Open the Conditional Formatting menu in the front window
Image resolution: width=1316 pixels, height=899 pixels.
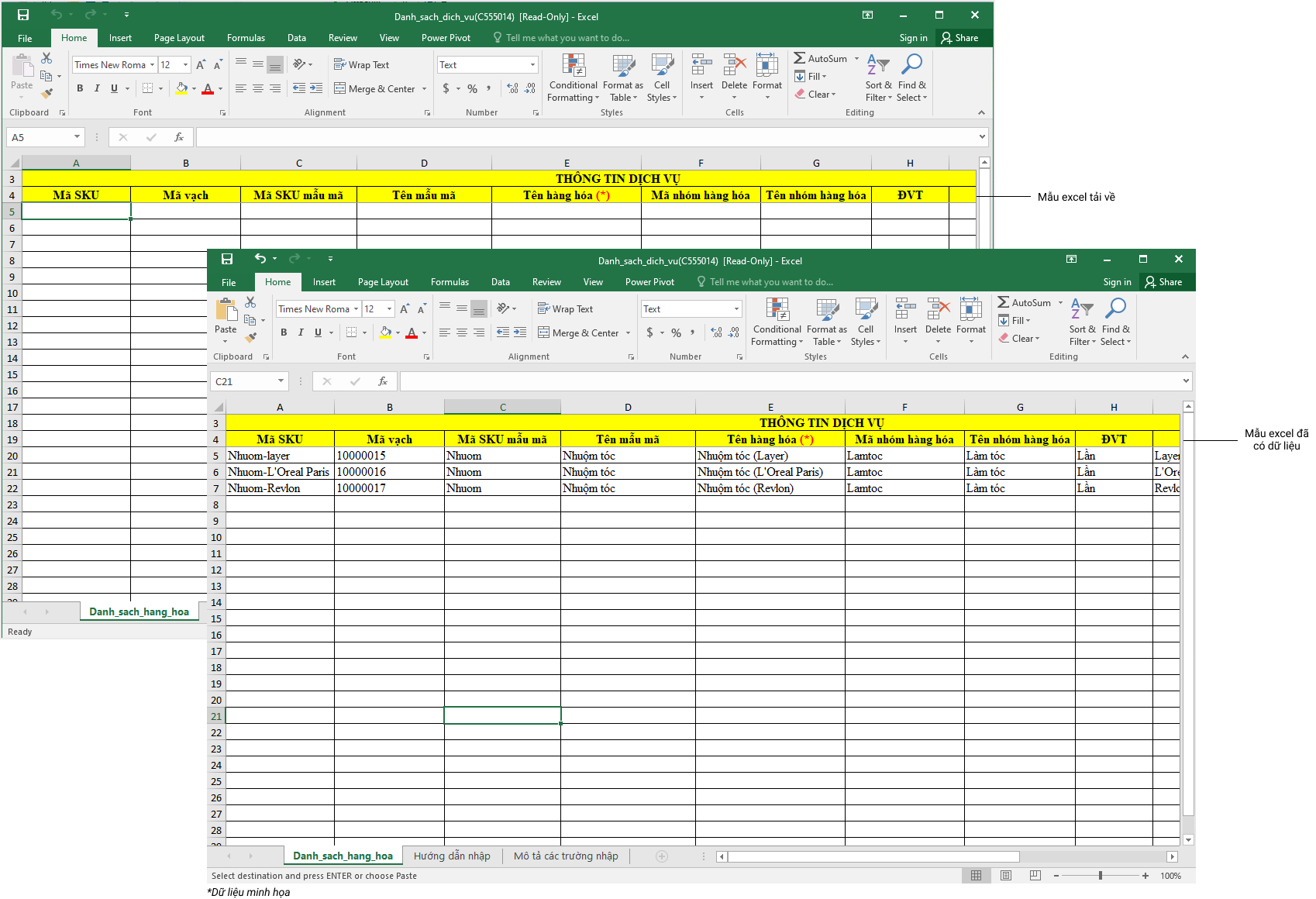pos(777,322)
